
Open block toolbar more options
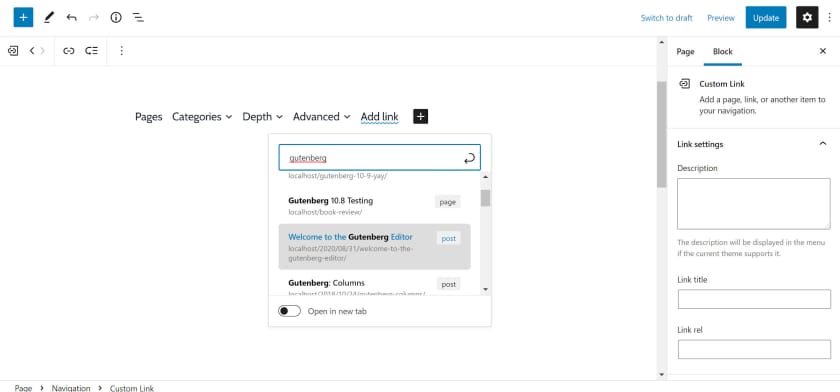tap(122, 51)
